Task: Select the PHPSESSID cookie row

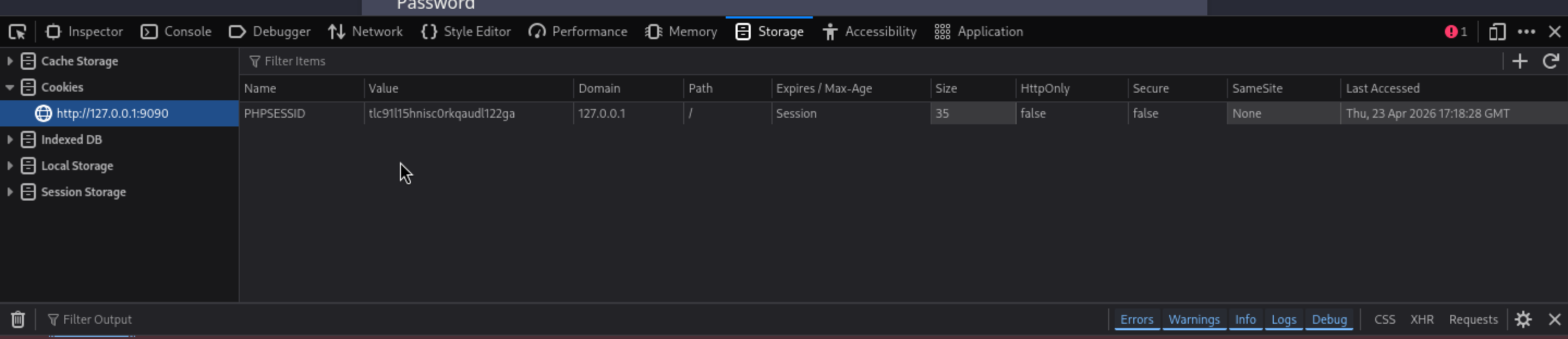Action: pyautogui.click(x=275, y=113)
